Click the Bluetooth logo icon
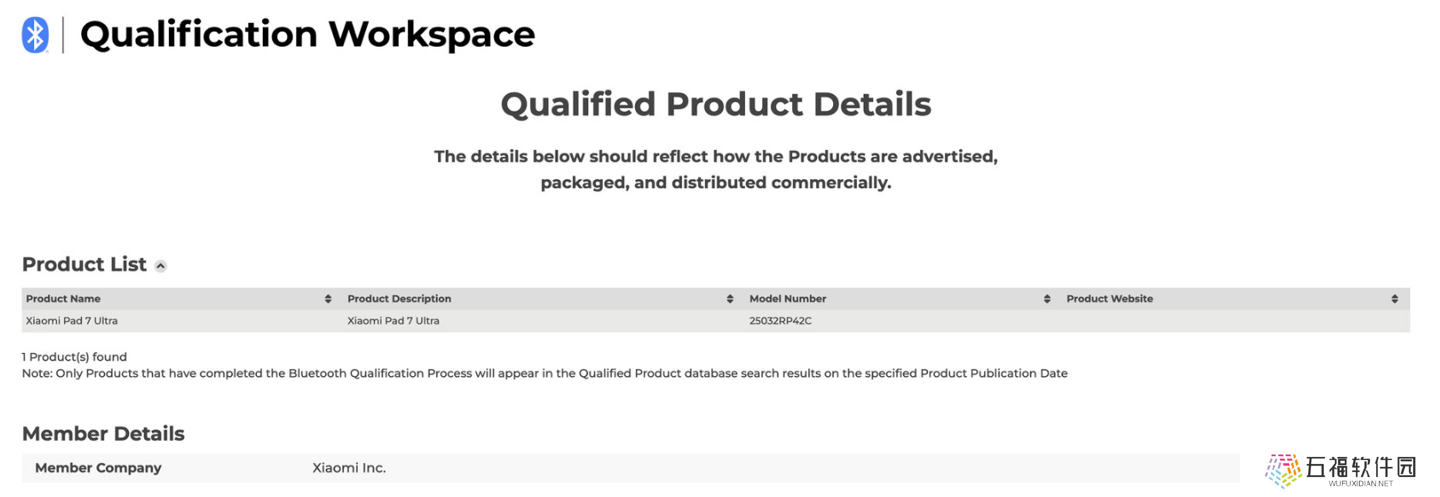 pyautogui.click(x=35, y=35)
